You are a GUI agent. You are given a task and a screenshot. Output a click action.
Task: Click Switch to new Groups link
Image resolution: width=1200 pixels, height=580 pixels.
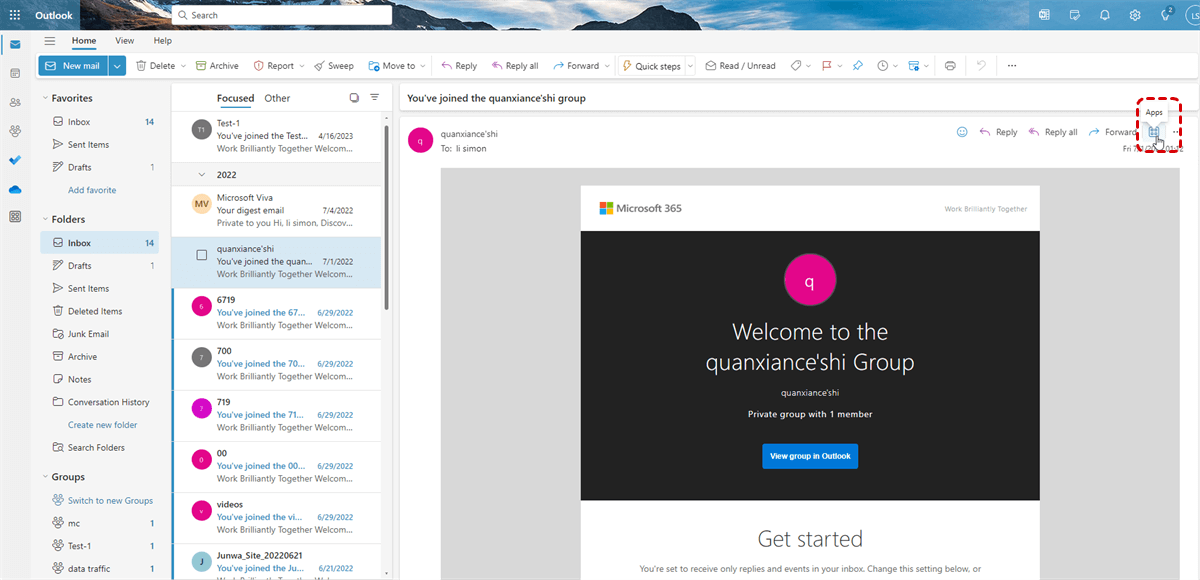coord(101,500)
